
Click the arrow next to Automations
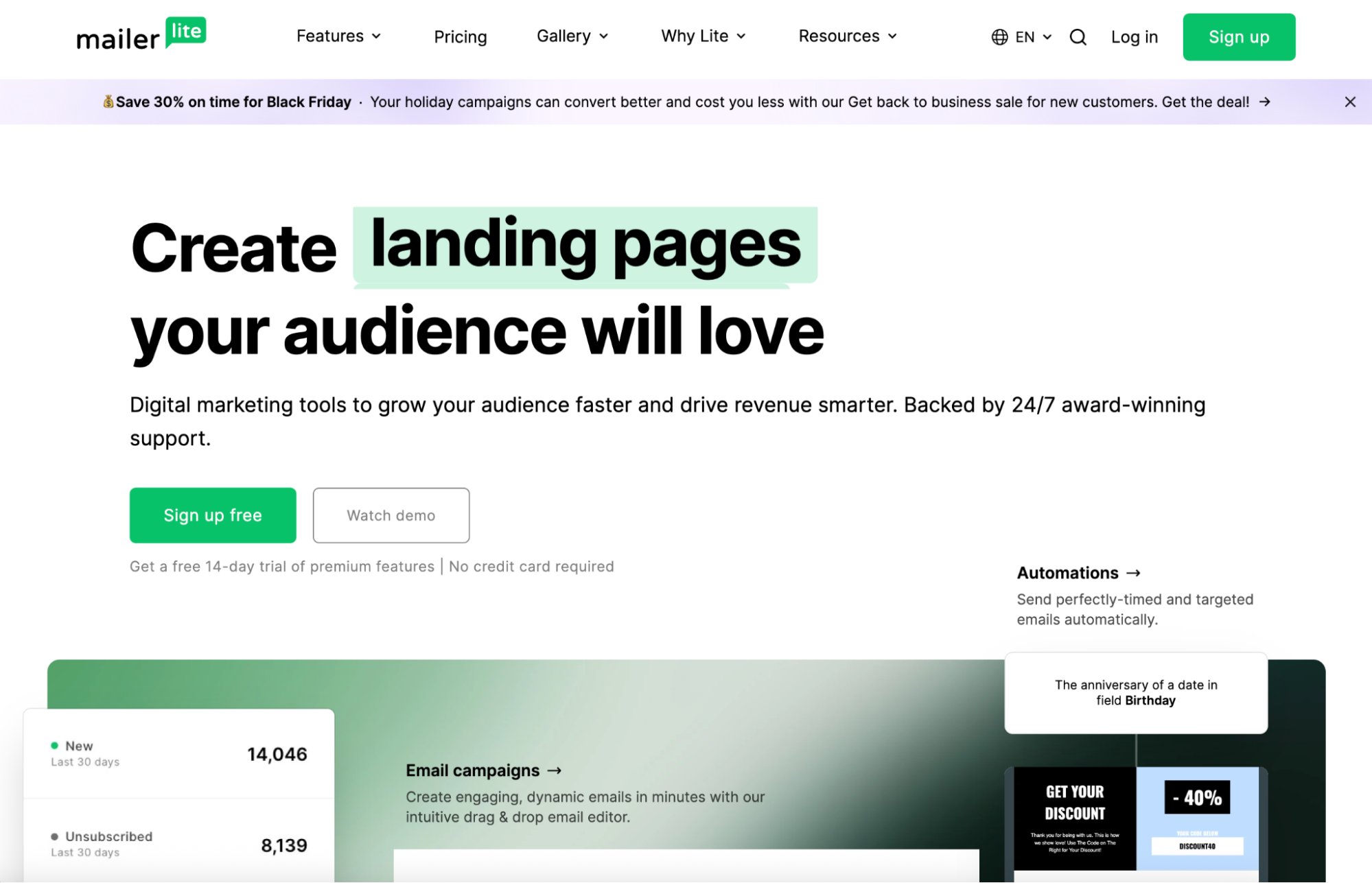tap(1134, 573)
